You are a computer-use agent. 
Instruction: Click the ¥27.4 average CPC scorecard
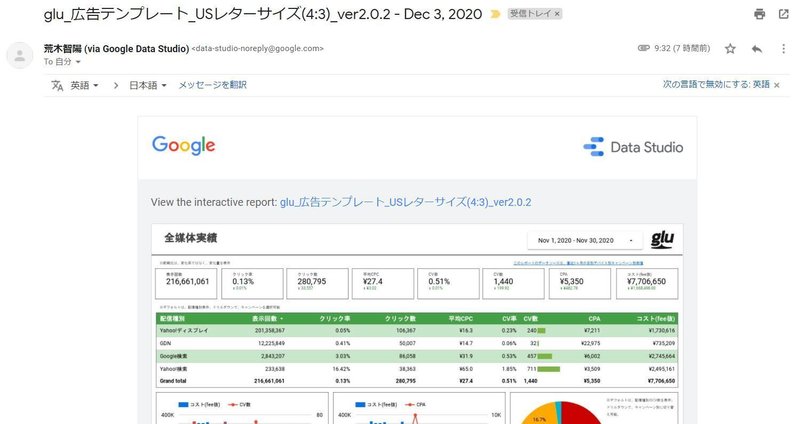click(383, 283)
